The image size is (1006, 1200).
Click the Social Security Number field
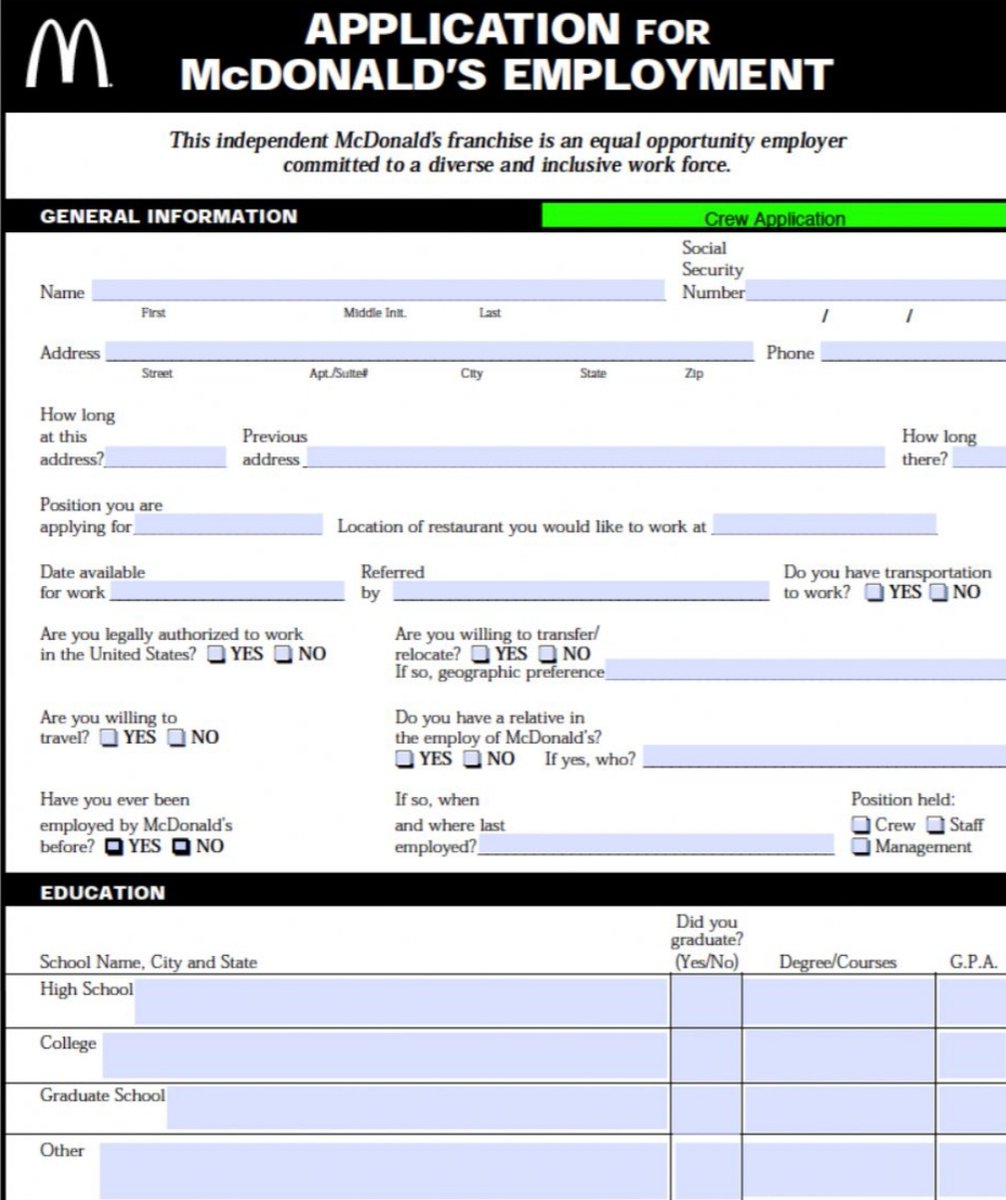(x=876, y=291)
